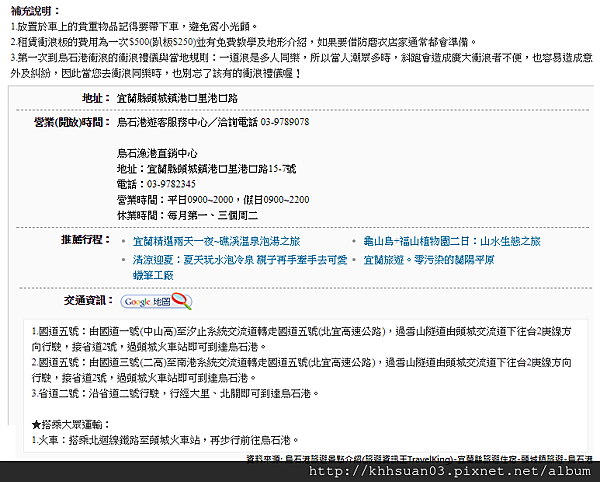Viewport: 600px width, 482px height.
Task: Click direction item 2 國道五號 via 二高
Action: pyautogui.click(x=302, y=370)
